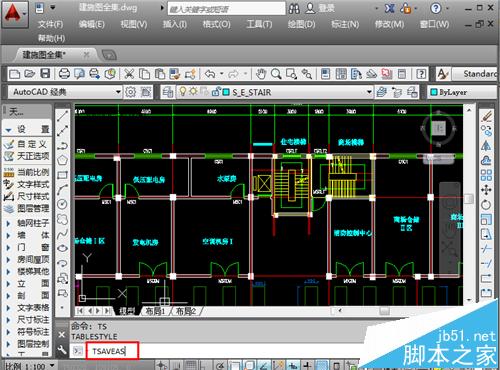Open the 编辑(E) menu
Viewport: 500px width, 370px height.
(x=92, y=24)
